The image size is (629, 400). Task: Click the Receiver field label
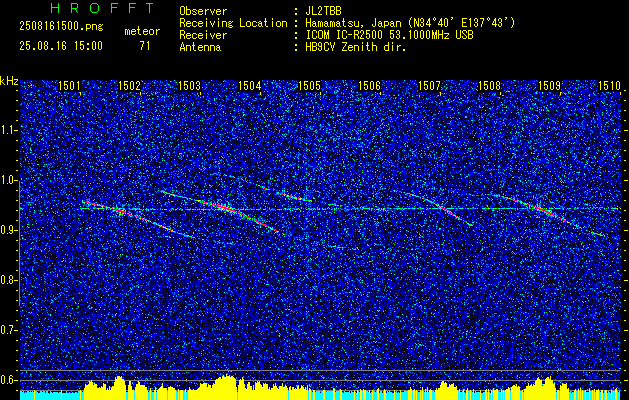pos(203,35)
